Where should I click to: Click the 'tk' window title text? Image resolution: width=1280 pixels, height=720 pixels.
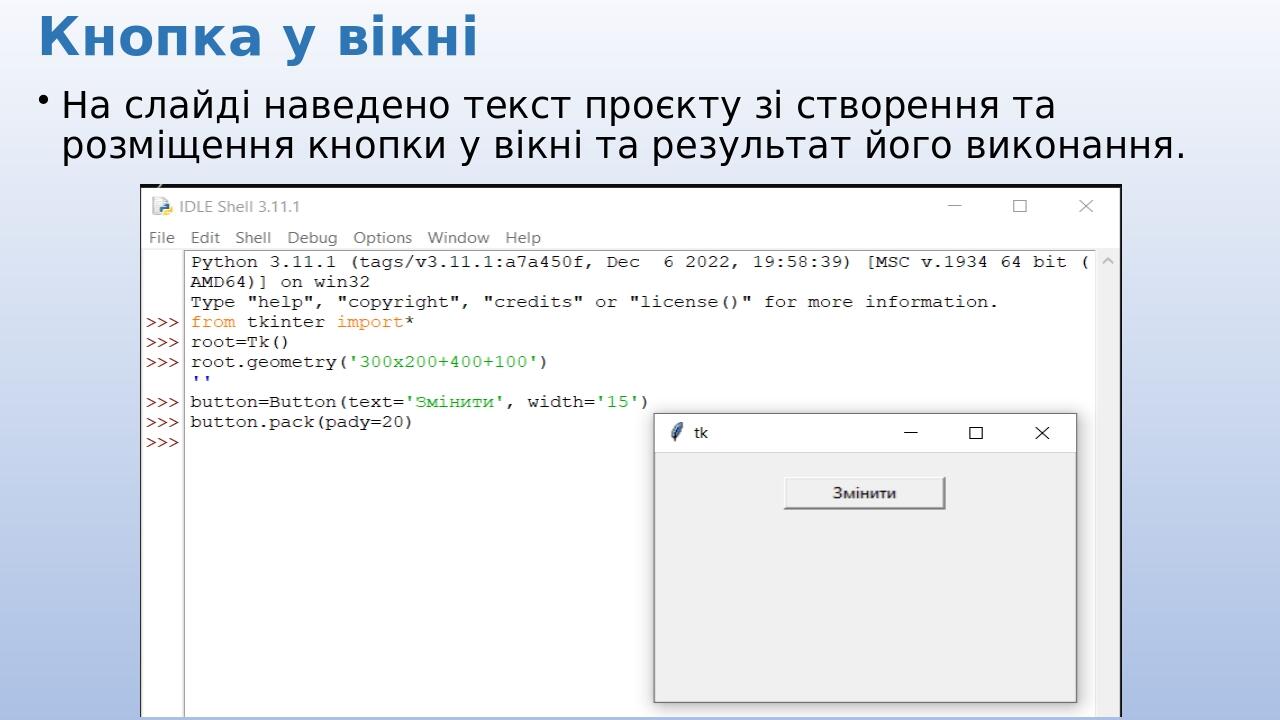[x=701, y=433]
